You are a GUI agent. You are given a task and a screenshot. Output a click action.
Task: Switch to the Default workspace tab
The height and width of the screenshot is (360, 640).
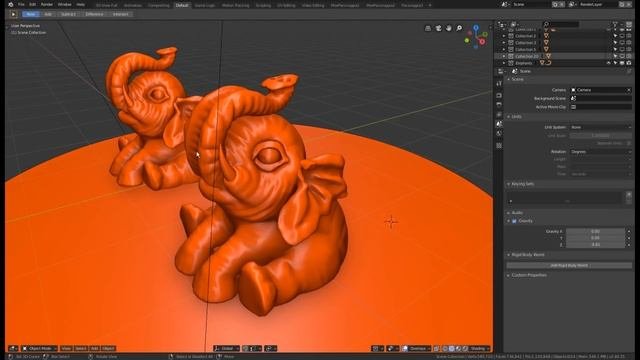[x=182, y=5]
